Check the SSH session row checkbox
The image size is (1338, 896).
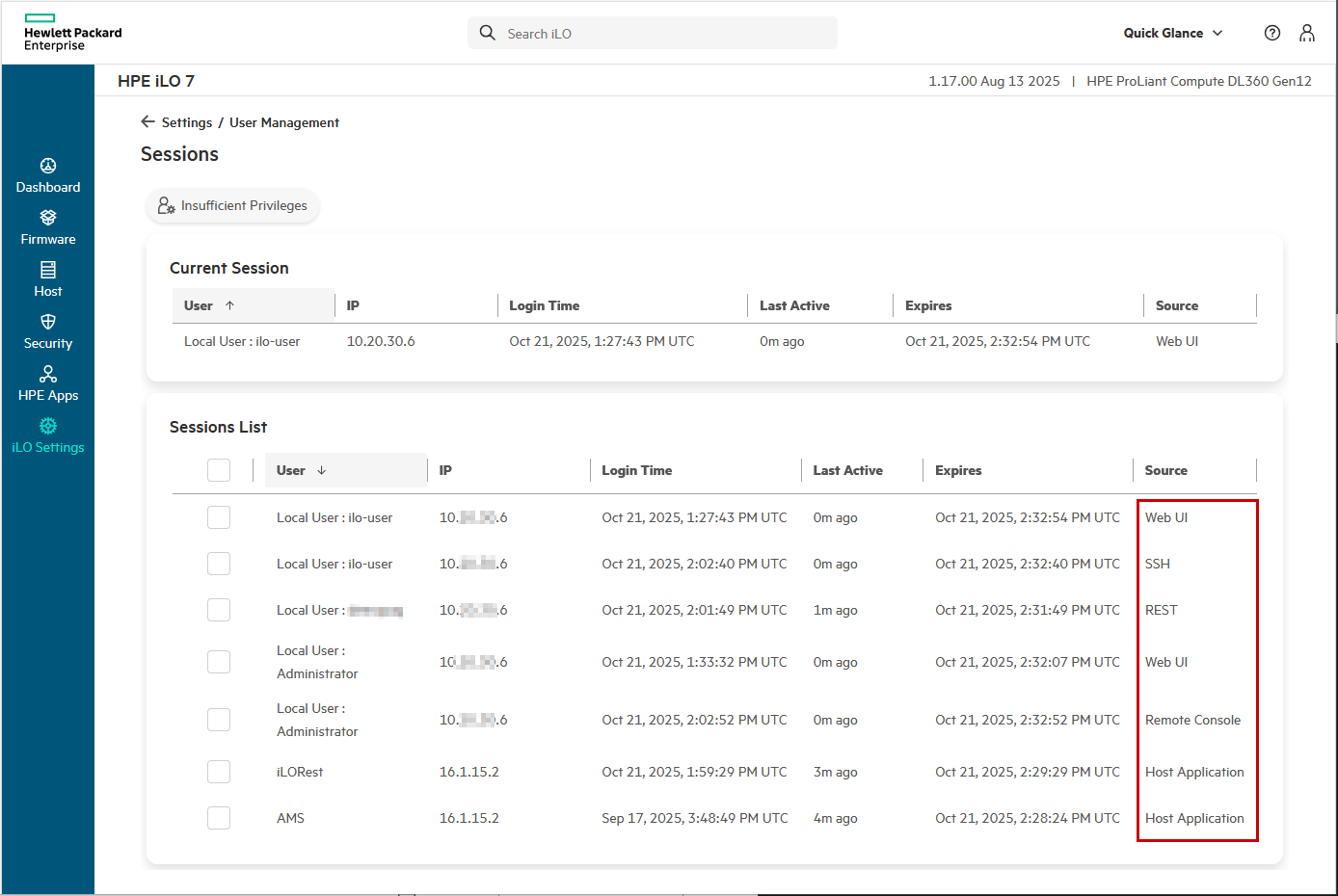click(x=219, y=564)
